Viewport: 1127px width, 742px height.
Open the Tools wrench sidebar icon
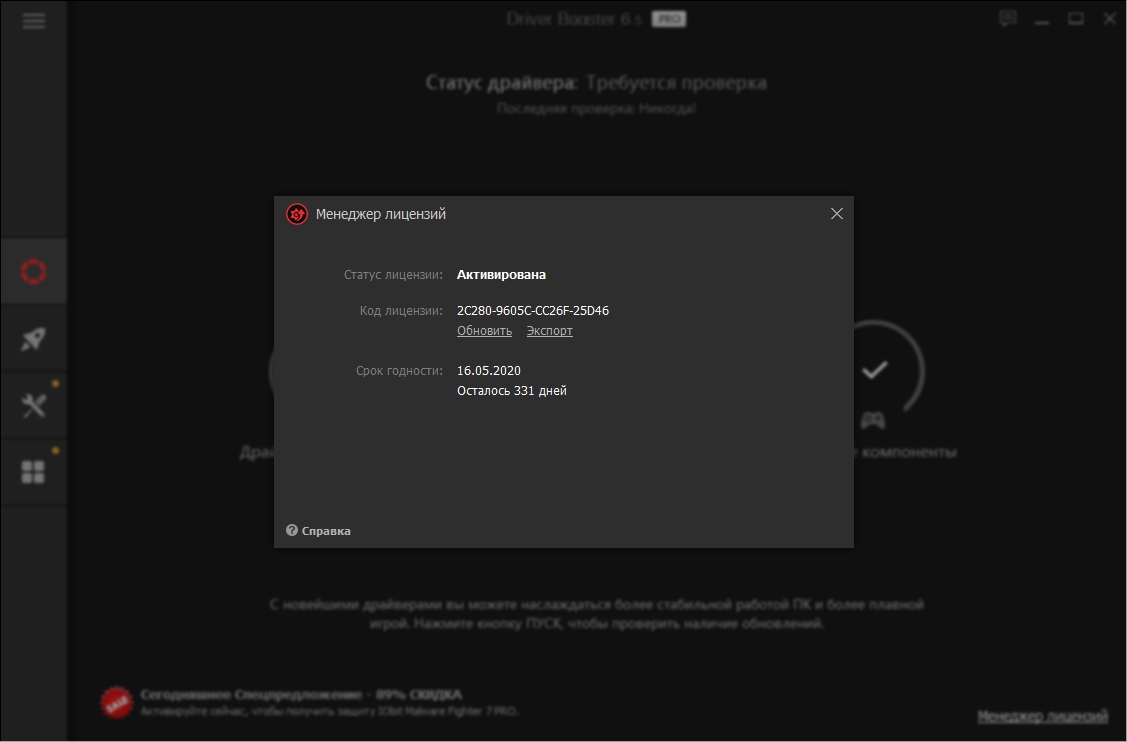coord(34,406)
